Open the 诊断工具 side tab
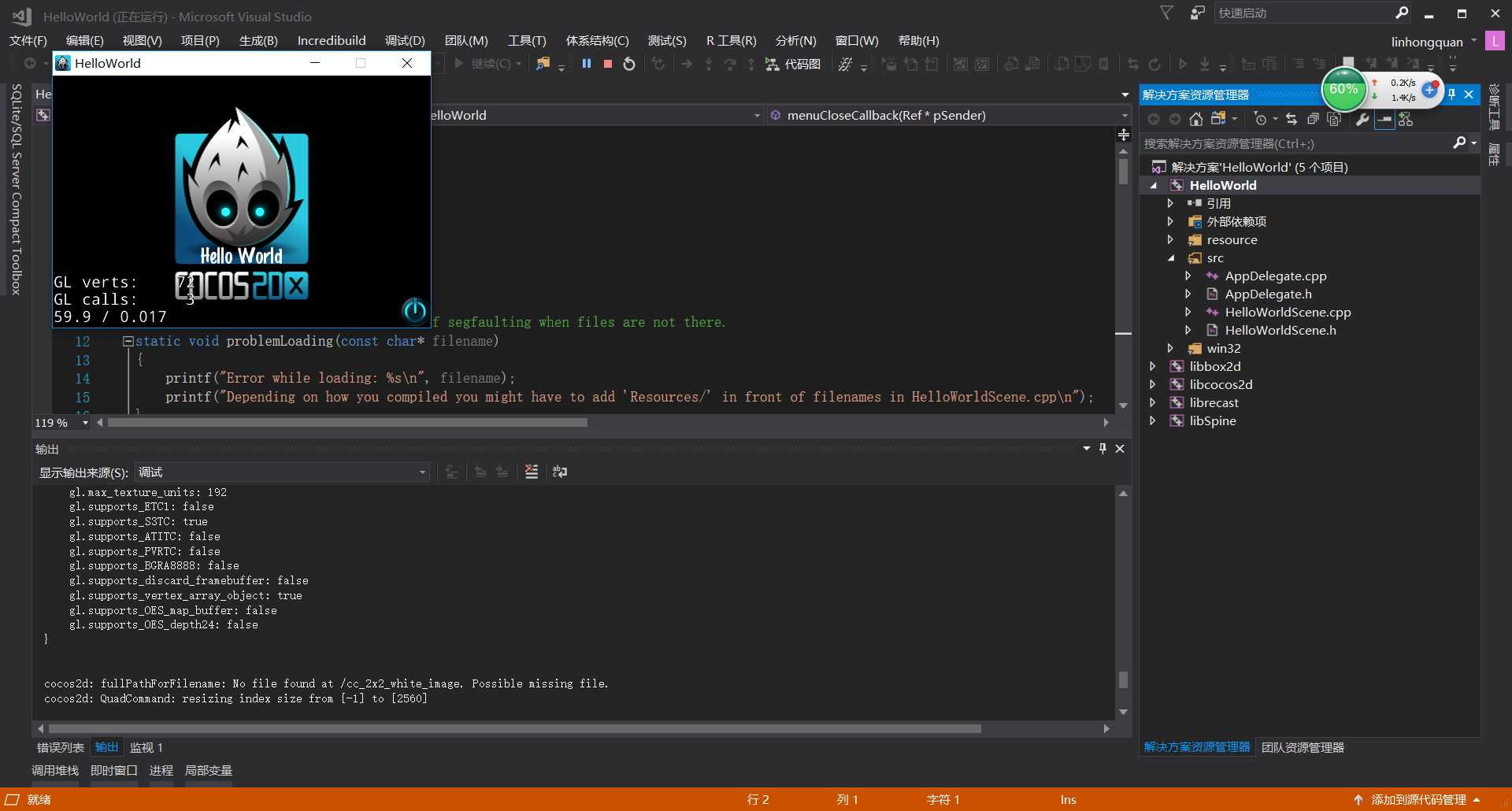Image resolution: width=1512 pixels, height=811 pixels. [x=1494, y=106]
